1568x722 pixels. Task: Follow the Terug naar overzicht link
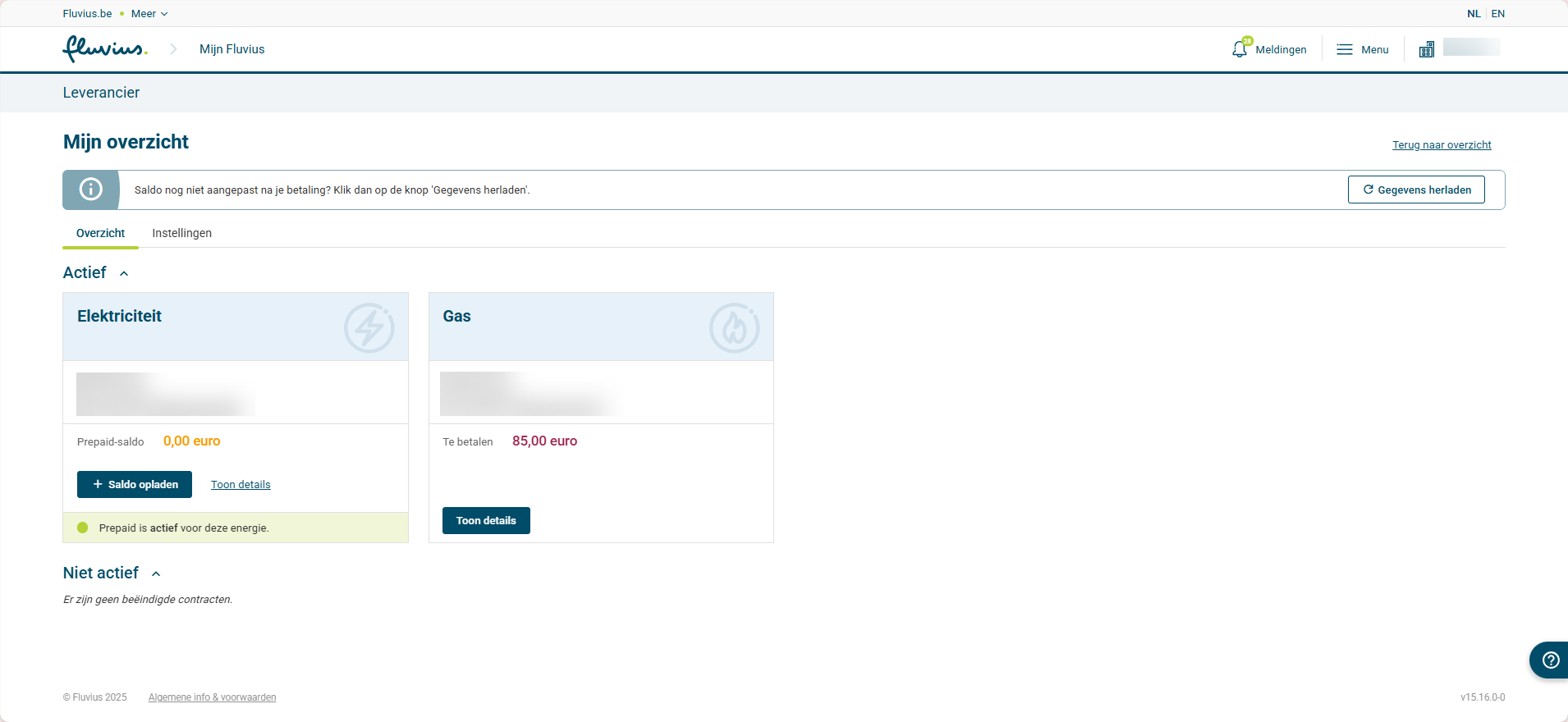[x=1442, y=145]
